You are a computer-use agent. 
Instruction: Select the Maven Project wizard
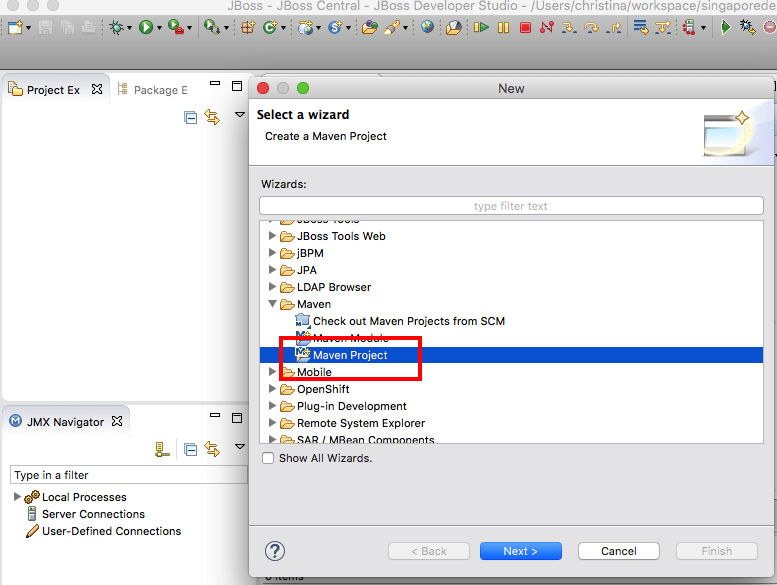[511, 355]
